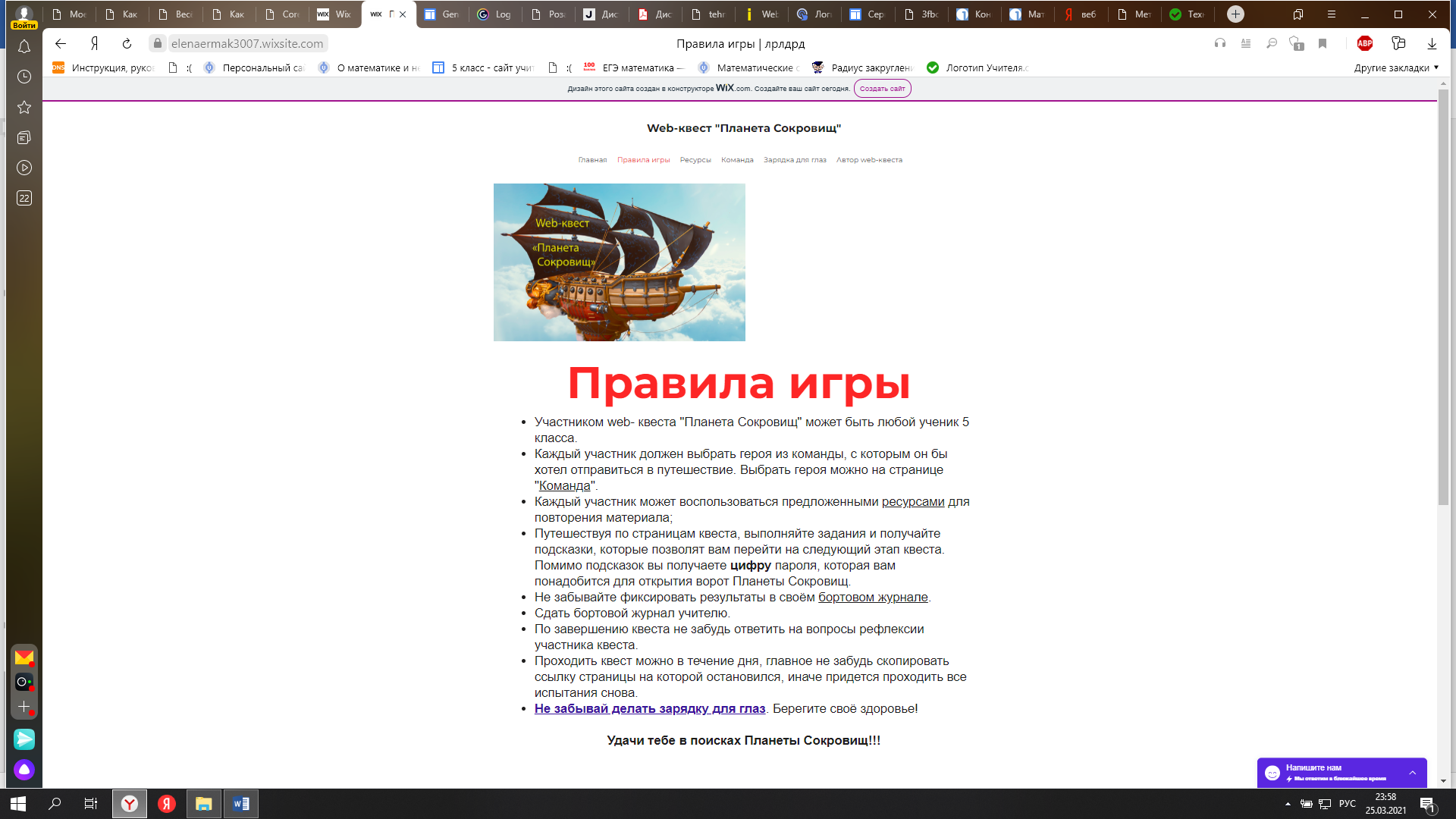Click the zoom-out magnifier icon
Screen dimensions: 1456x819
(1272, 44)
